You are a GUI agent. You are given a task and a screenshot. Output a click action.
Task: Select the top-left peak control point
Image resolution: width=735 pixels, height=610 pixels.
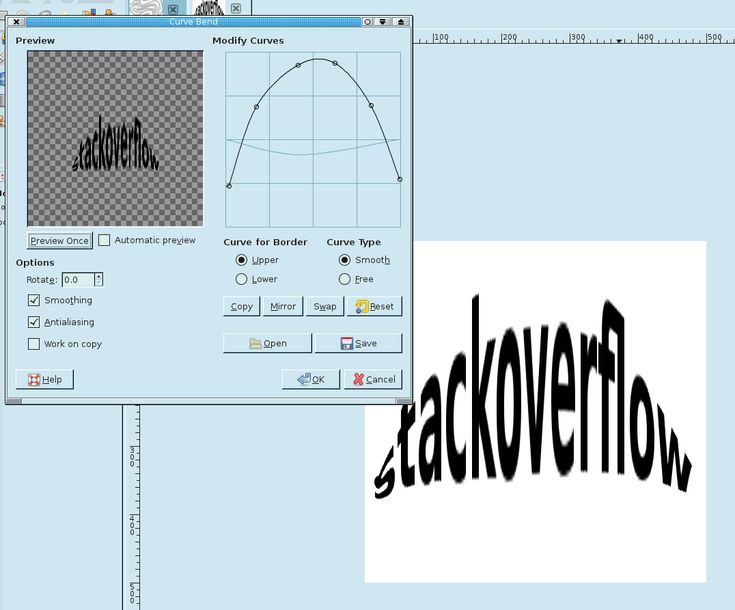(x=298, y=65)
